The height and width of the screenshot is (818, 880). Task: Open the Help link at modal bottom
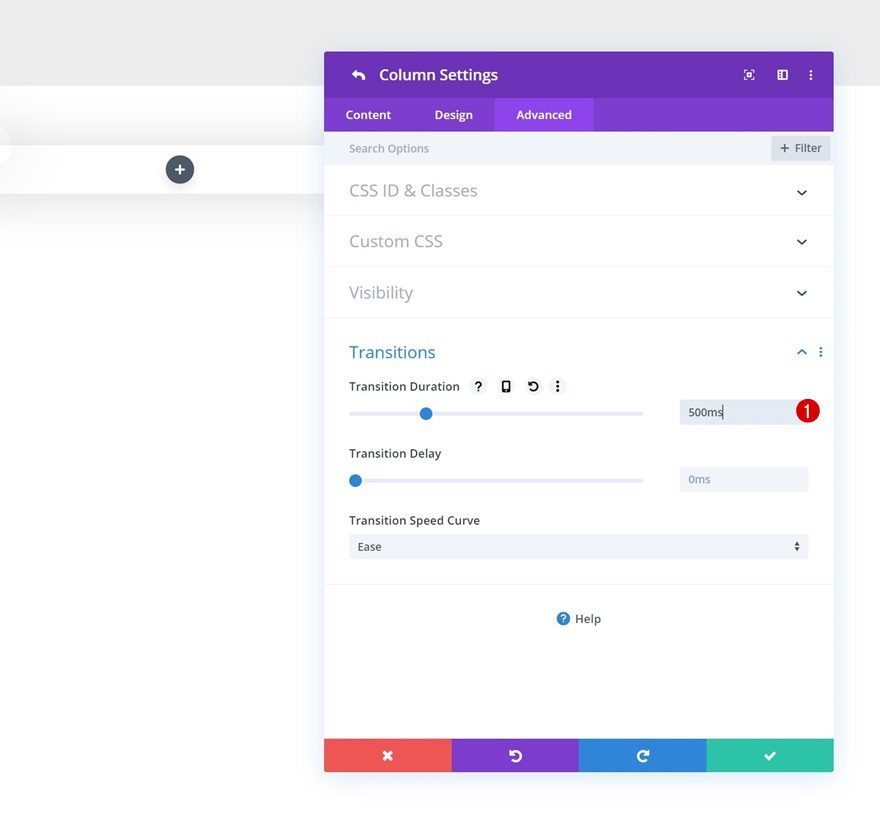pyautogui.click(x=578, y=618)
